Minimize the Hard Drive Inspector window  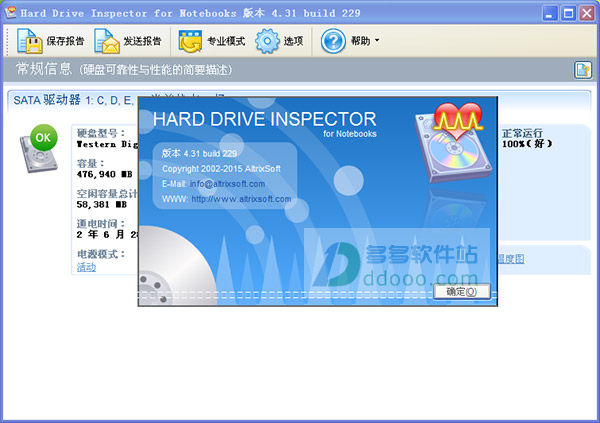(550, 13)
